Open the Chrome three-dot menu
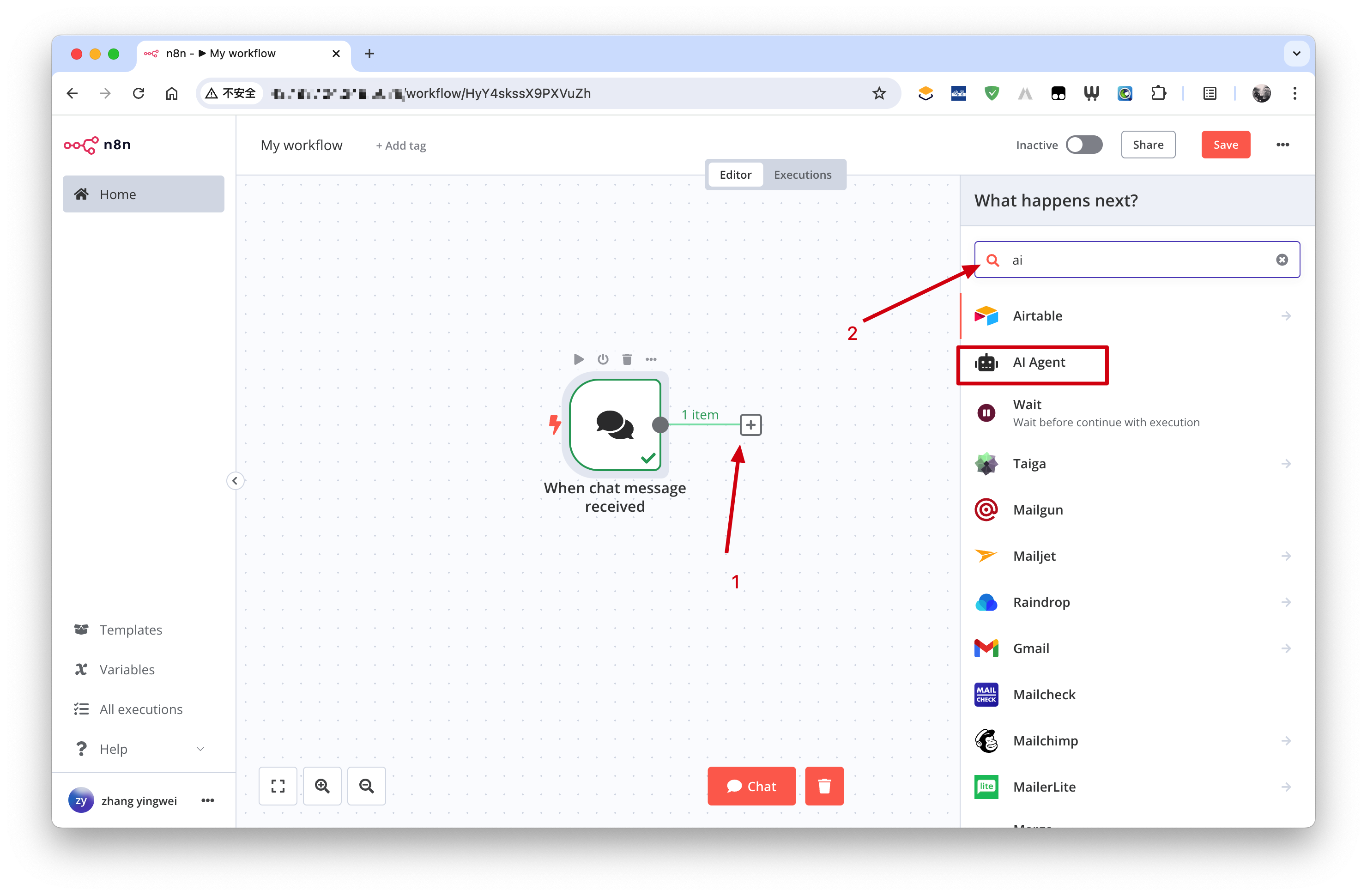This screenshot has height=896, width=1367. 1294,93
